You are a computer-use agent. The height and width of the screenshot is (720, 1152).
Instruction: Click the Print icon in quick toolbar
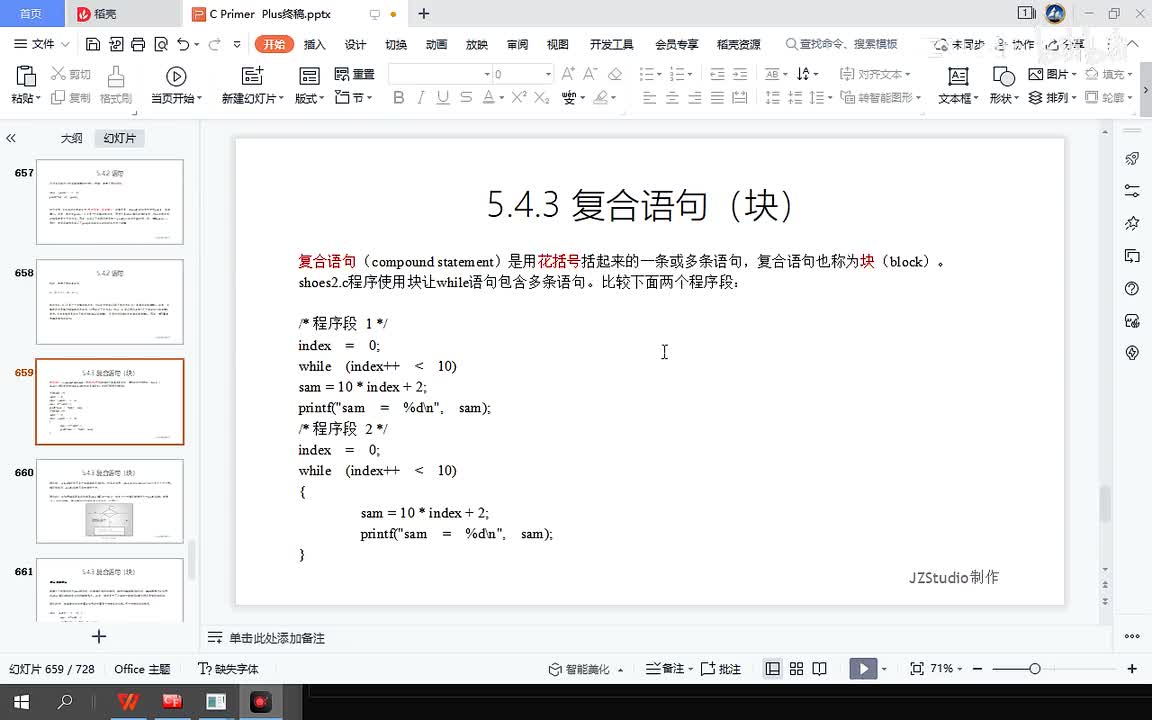pyautogui.click(x=138, y=44)
